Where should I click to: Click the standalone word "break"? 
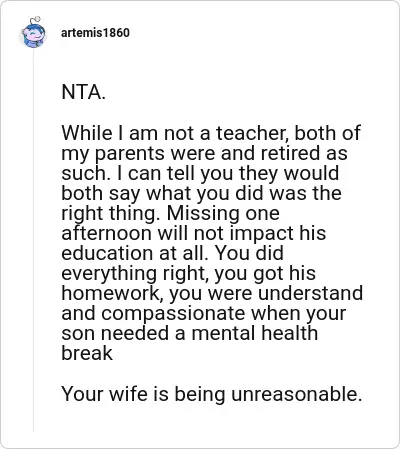coord(87,353)
